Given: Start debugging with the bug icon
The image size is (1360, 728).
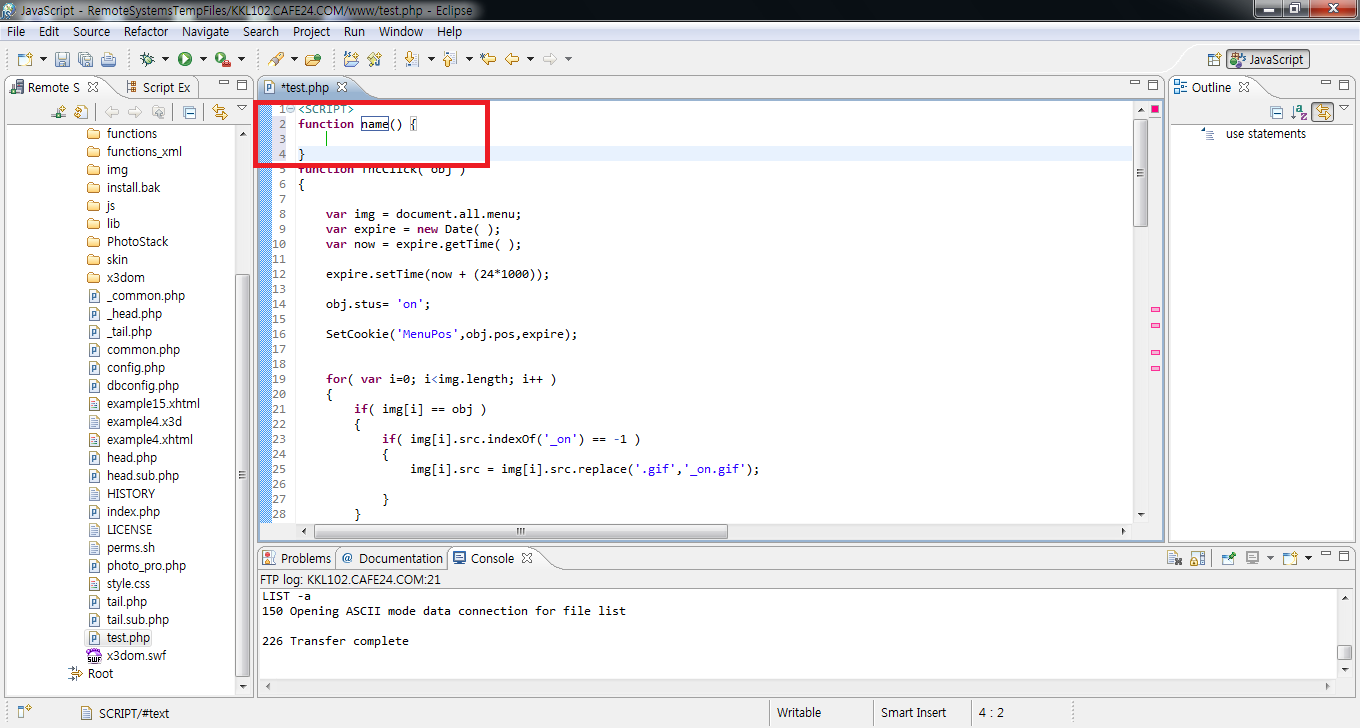Looking at the screenshot, I should click(147, 60).
